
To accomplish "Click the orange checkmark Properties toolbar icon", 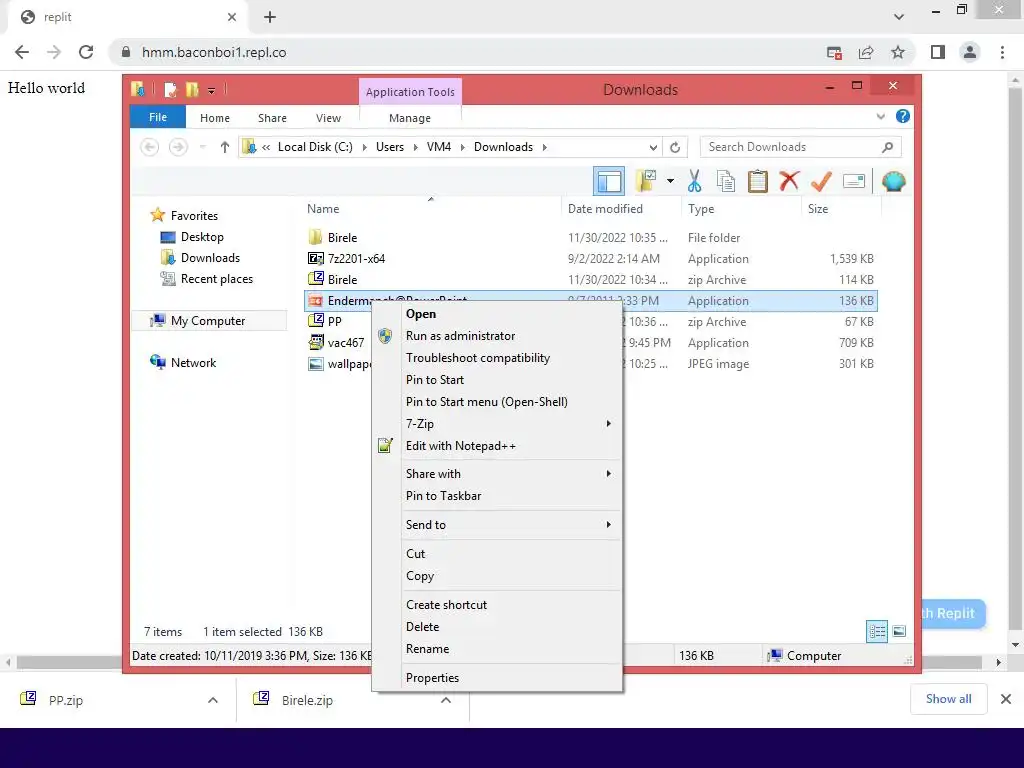I will click(821, 181).
